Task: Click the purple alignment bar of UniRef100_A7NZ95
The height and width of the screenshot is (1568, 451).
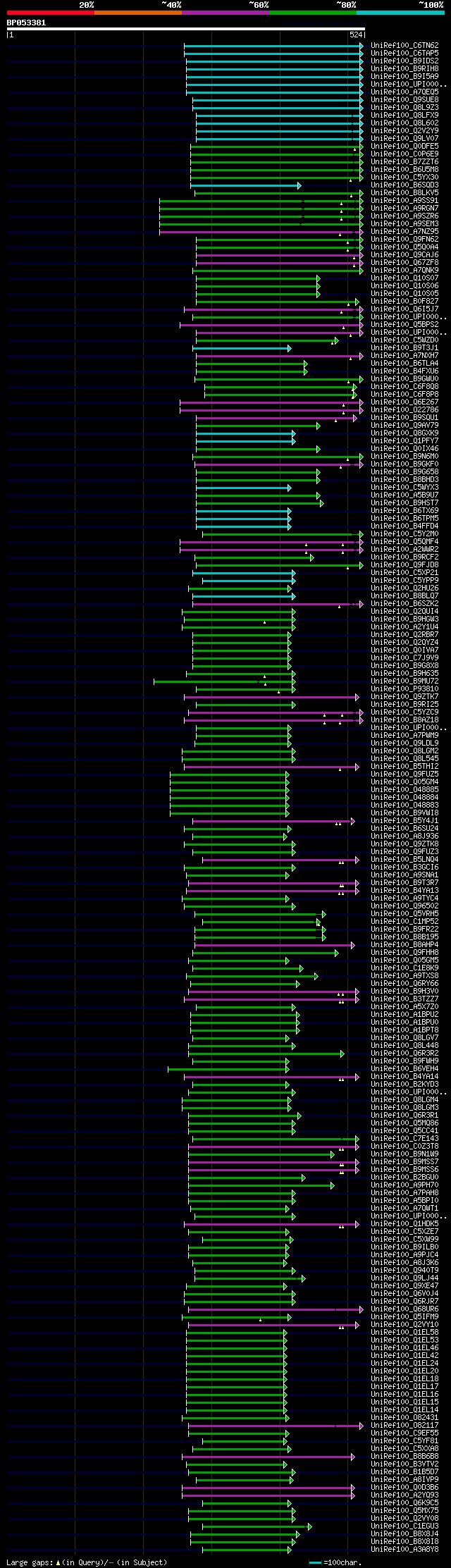Action: pyautogui.click(x=261, y=232)
